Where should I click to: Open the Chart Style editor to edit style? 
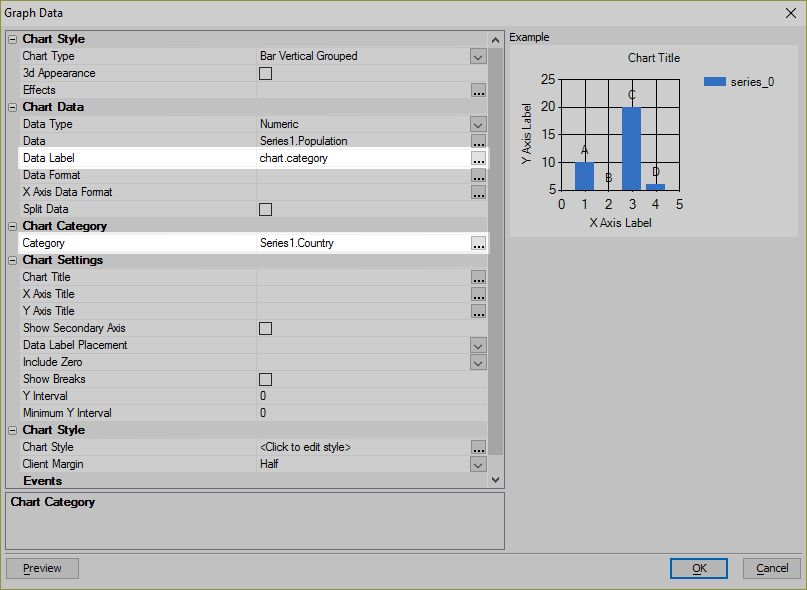point(478,447)
